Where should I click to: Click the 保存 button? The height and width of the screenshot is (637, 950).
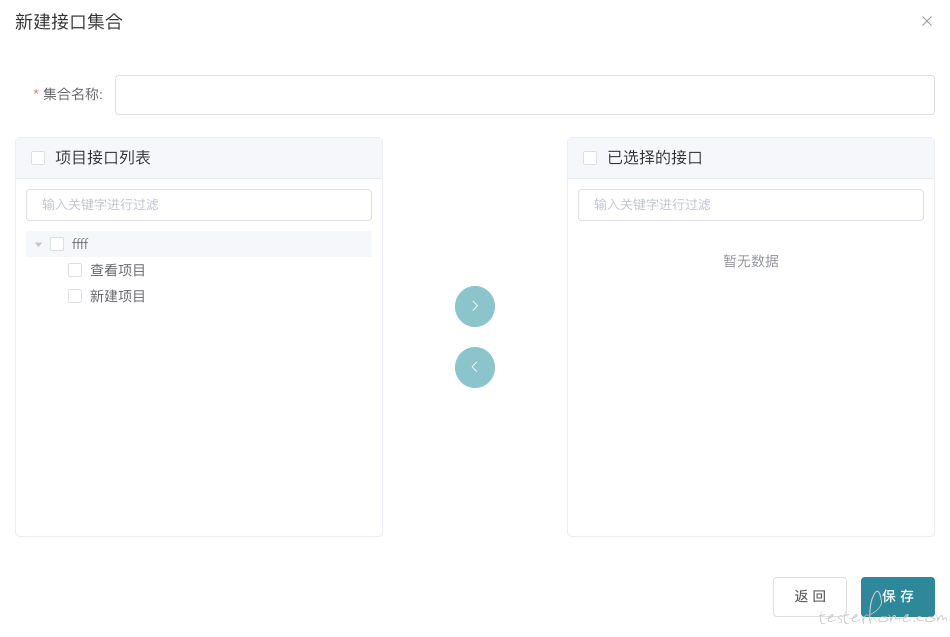(x=897, y=596)
